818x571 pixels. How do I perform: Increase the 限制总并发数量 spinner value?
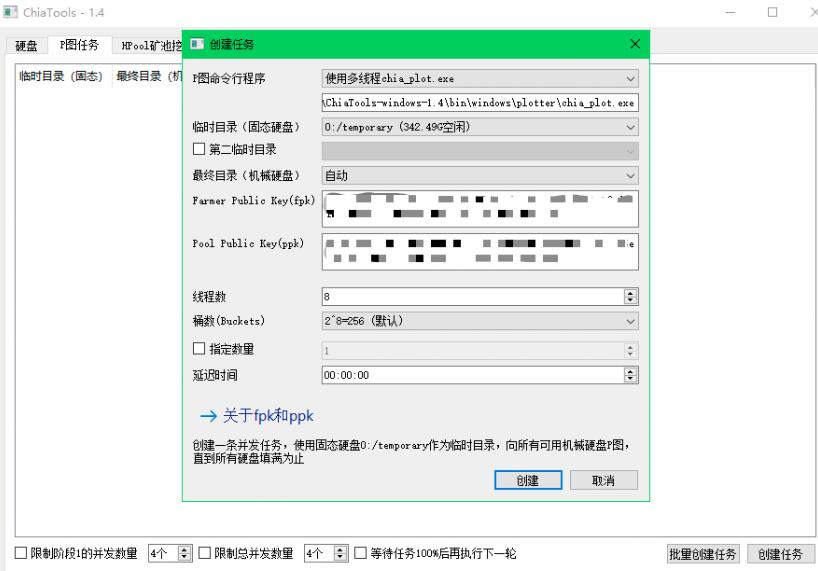click(340, 550)
